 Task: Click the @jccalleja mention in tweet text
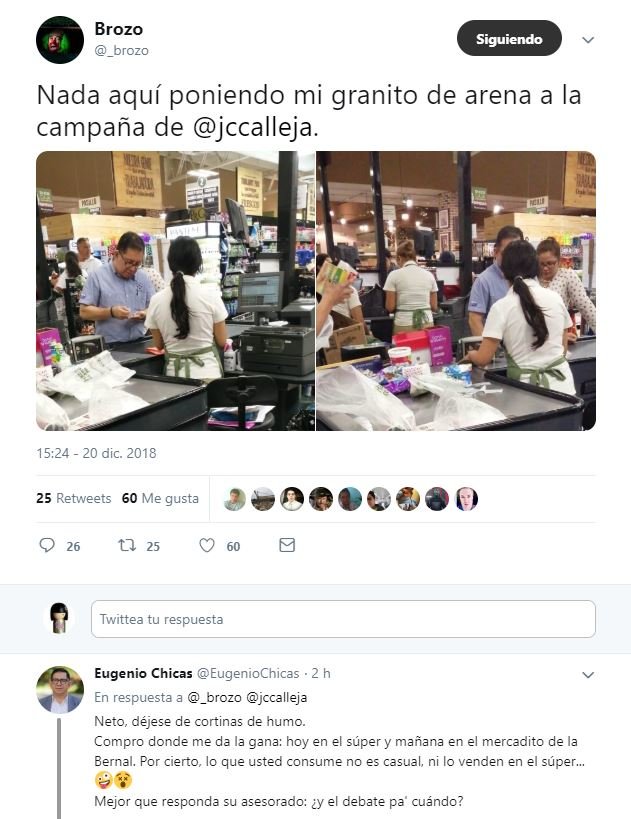click(x=253, y=127)
